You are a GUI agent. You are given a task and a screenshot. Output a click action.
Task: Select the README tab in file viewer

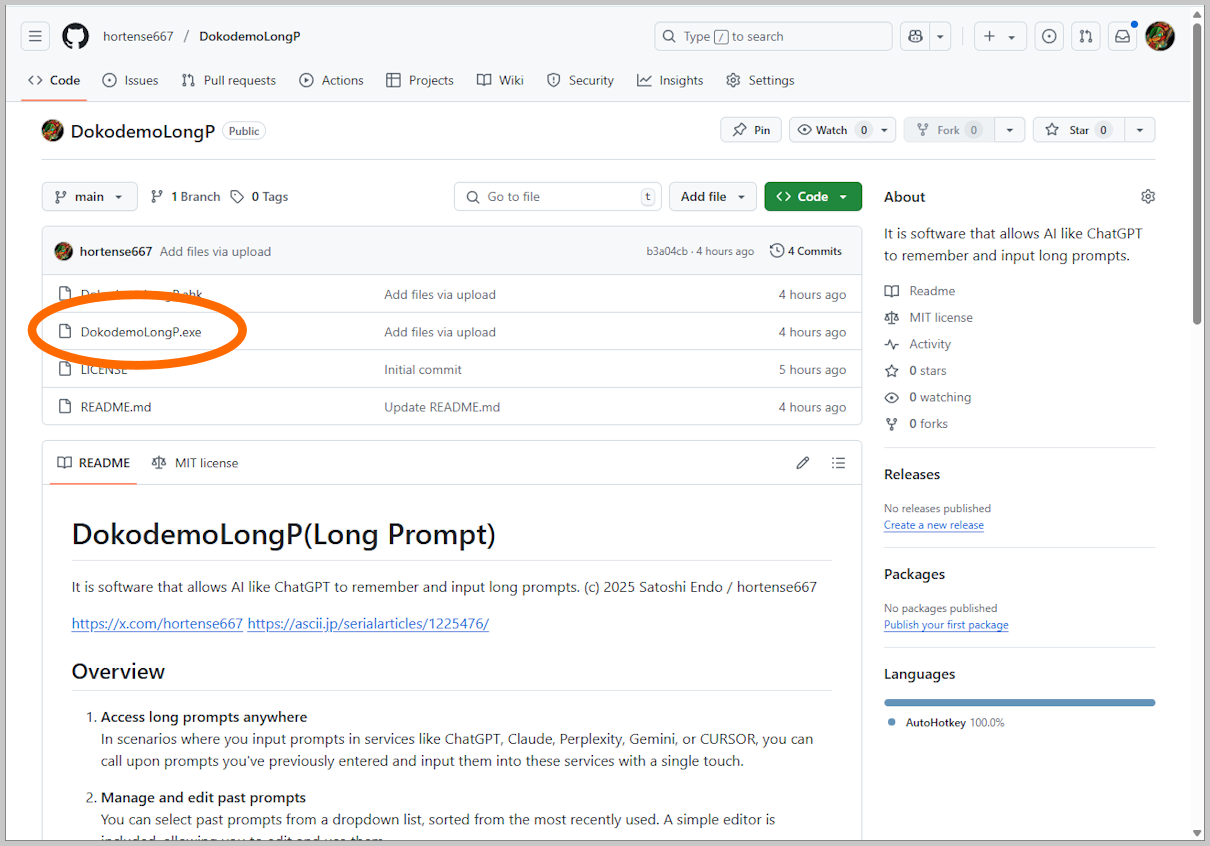[x=94, y=463]
